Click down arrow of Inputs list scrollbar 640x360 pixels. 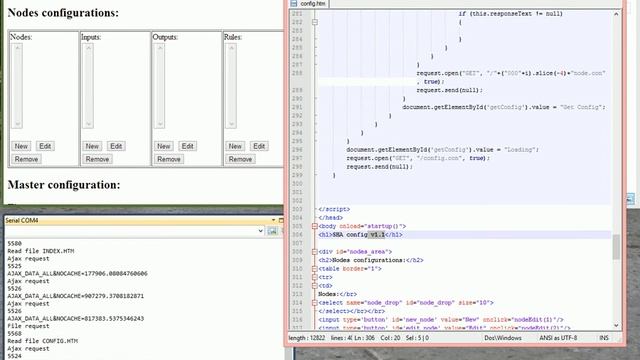tap(89, 124)
